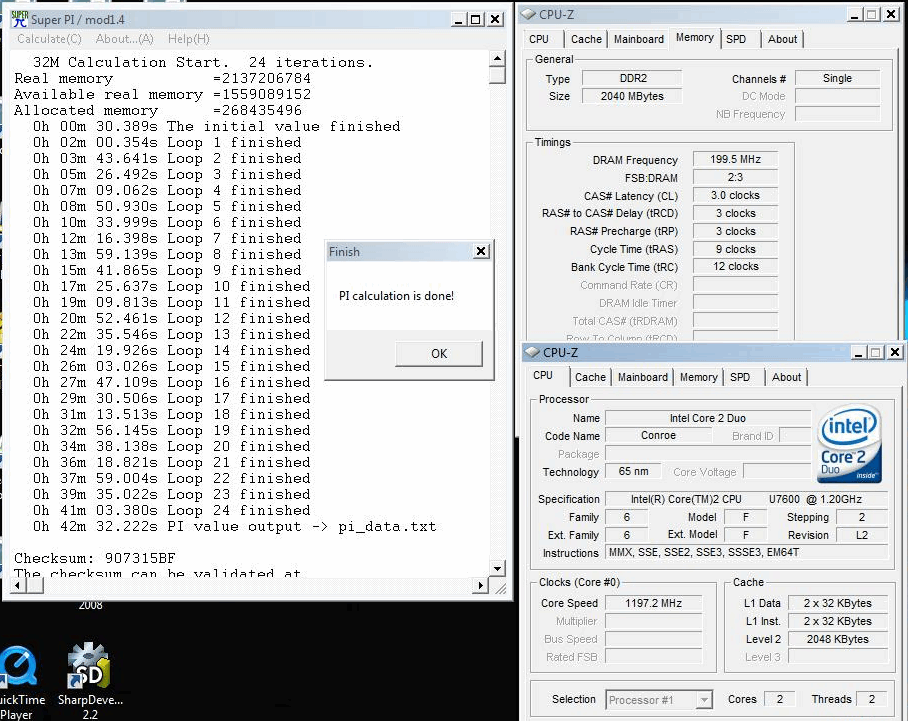Click the lower CPU-Z window title icon

[x=532, y=352]
